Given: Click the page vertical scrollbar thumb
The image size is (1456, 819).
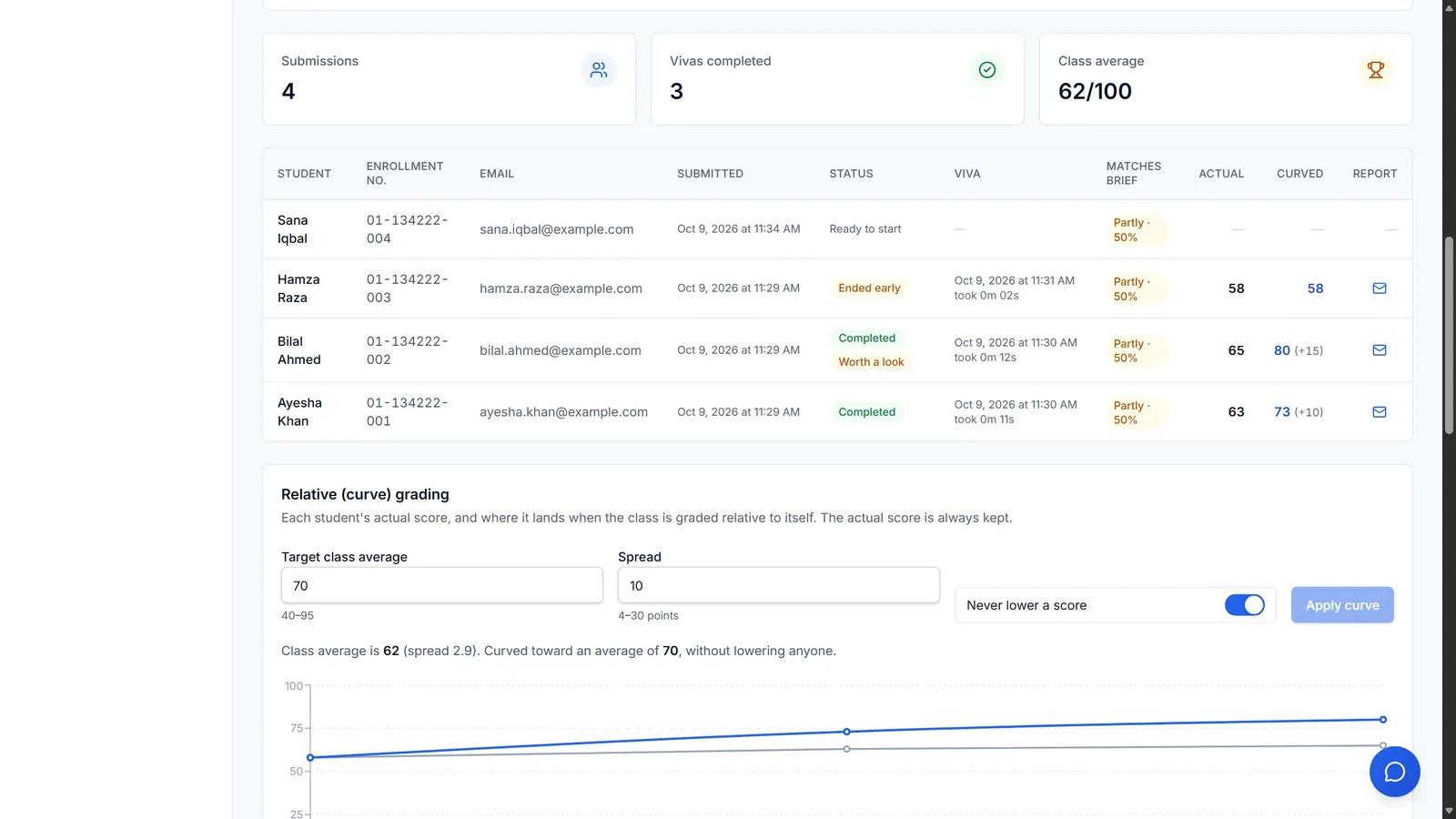Looking at the screenshot, I should point(1449,335).
